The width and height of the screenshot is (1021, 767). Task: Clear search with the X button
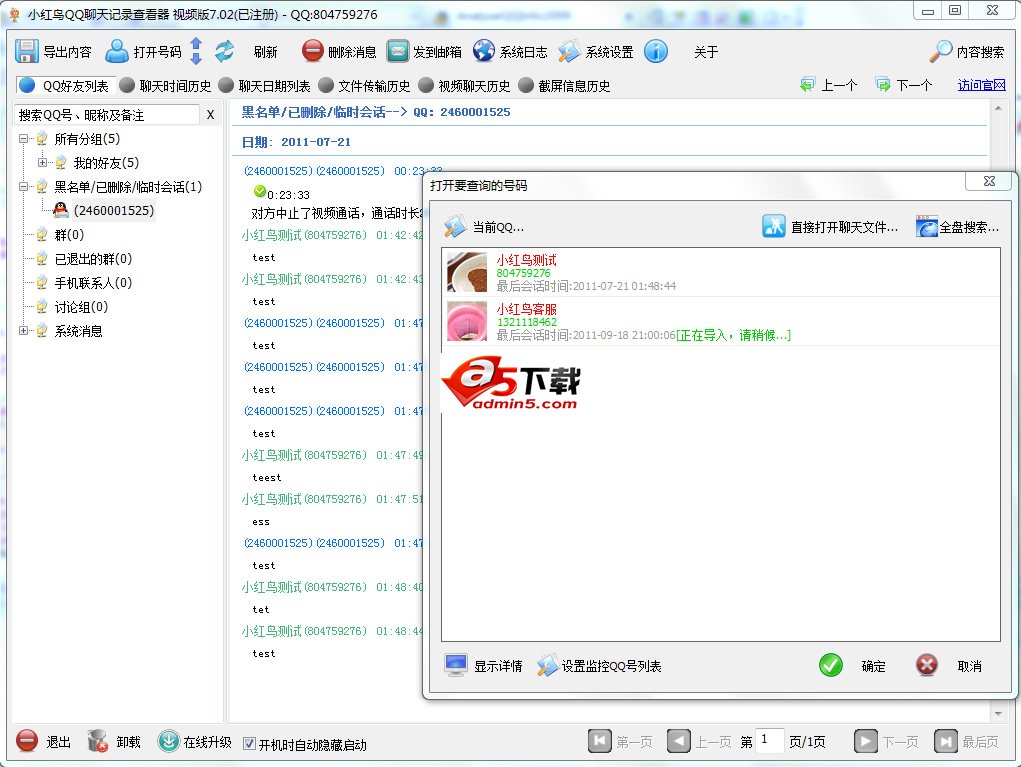click(x=210, y=115)
